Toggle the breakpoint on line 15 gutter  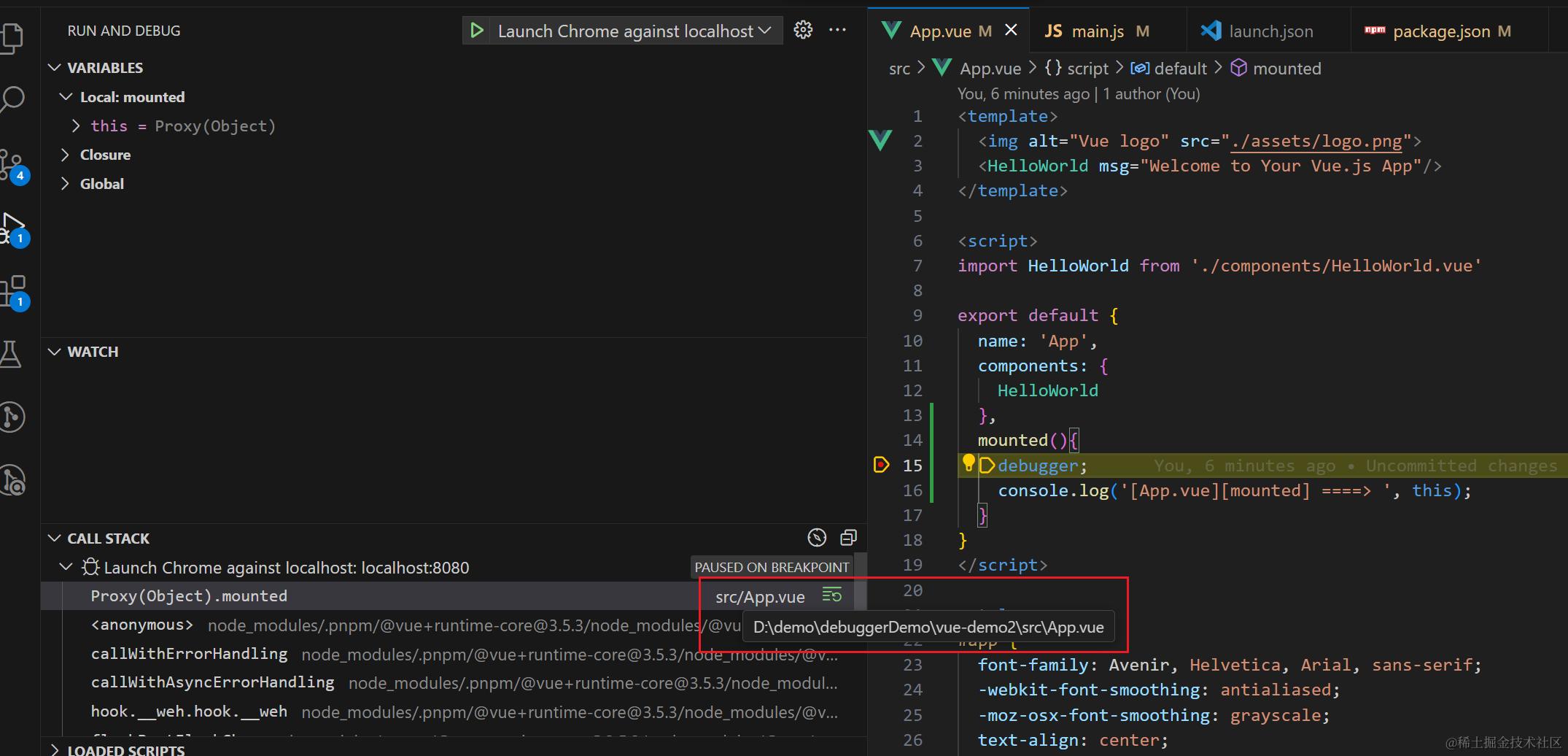point(881,465)
